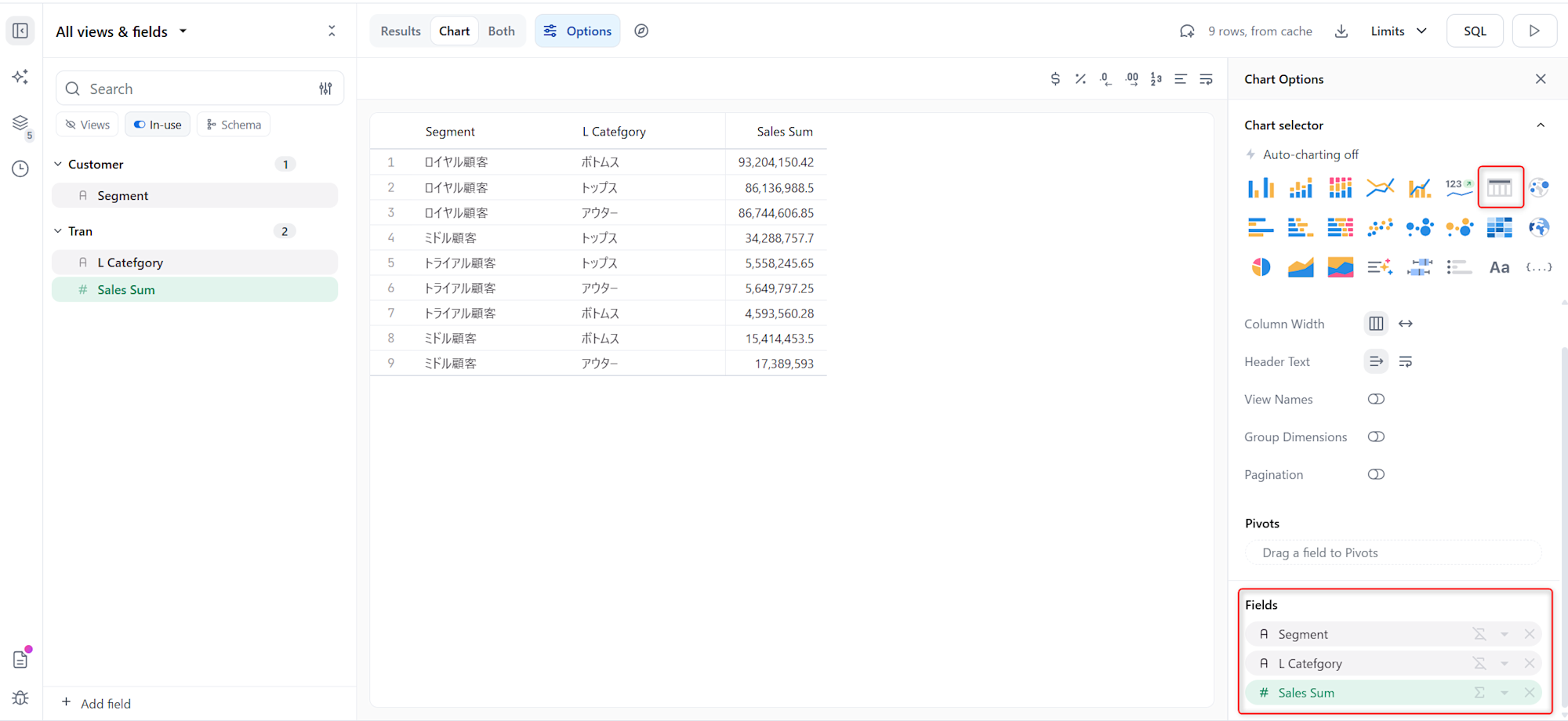Apply percent format from toolbar
This screenshot has width=1568, height=721.
pyautogui.click(x=1080, y=79)
